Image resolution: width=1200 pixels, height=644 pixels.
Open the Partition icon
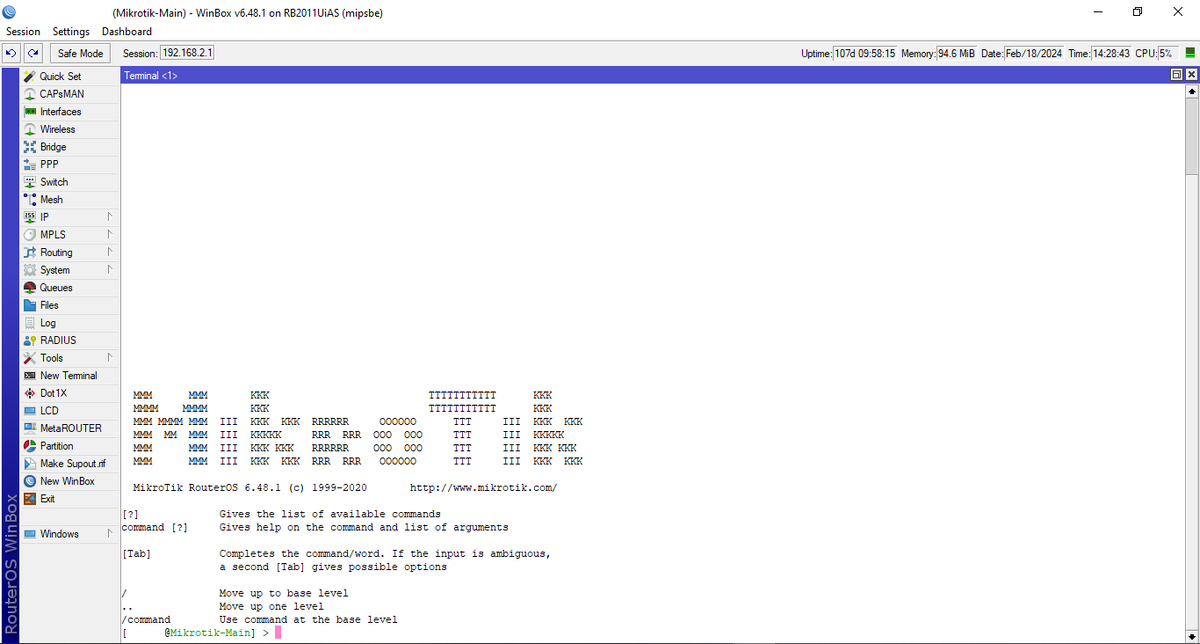[30, 446]
